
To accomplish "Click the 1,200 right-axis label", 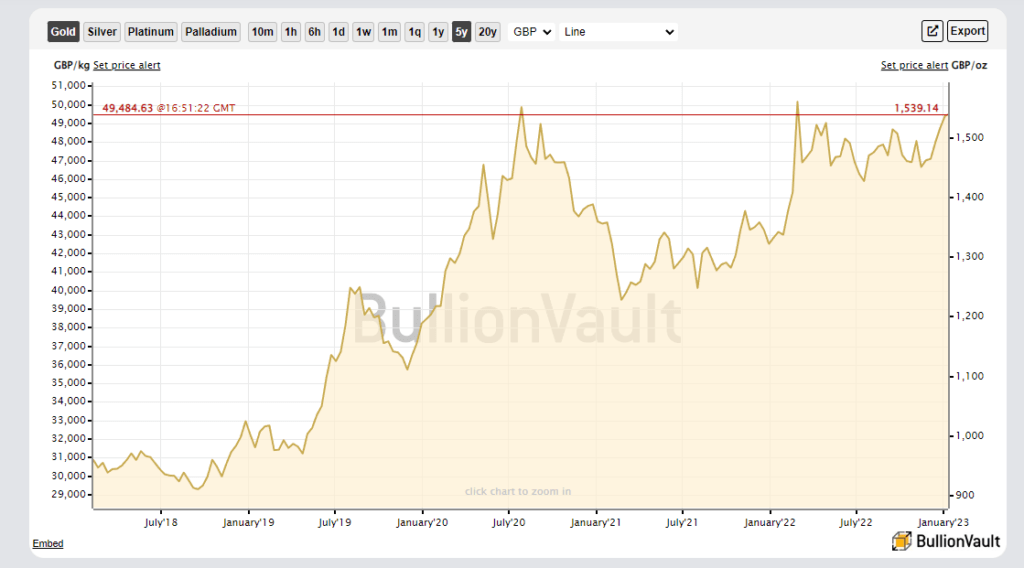I will (x=970, y=316).
